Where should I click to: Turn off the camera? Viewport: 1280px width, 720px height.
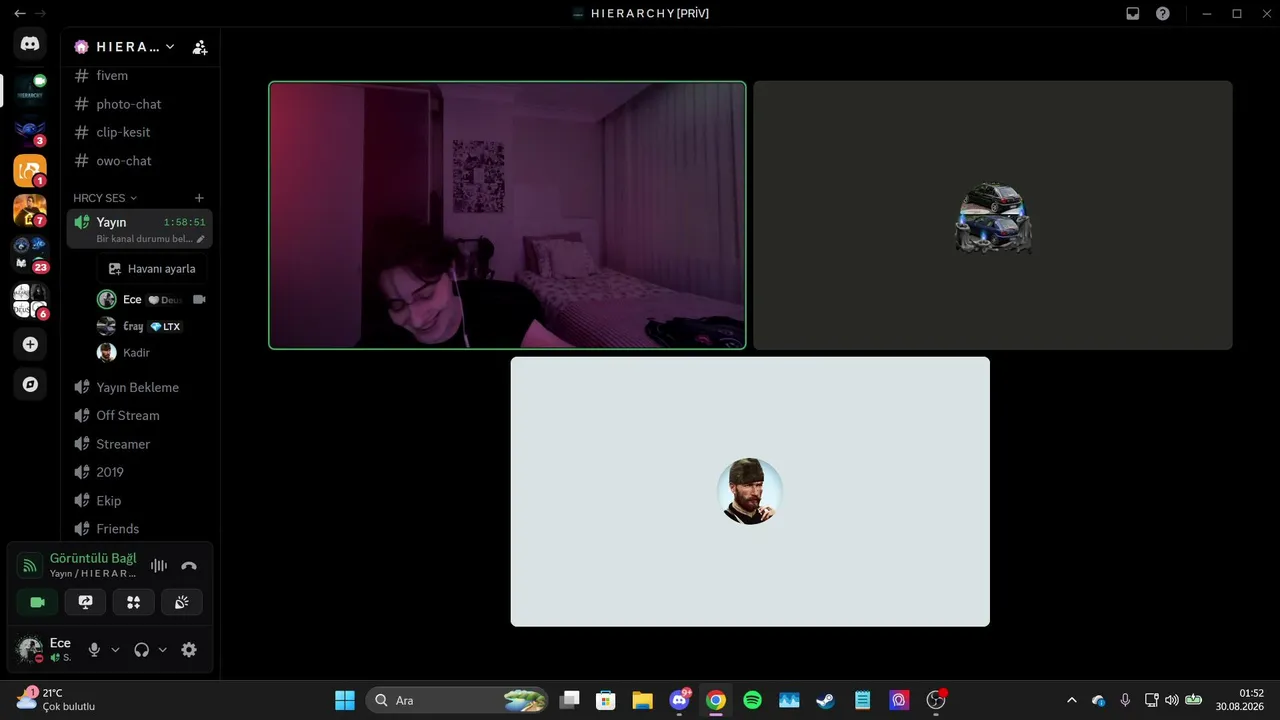click(38, 602)
